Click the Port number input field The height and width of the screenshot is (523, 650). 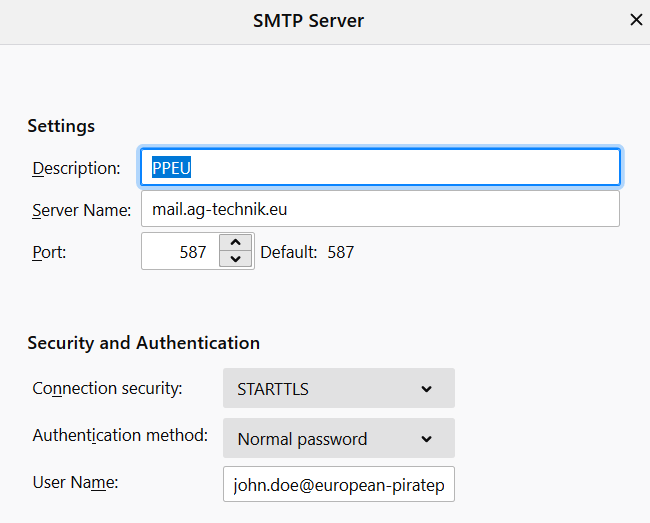point(180,252)
